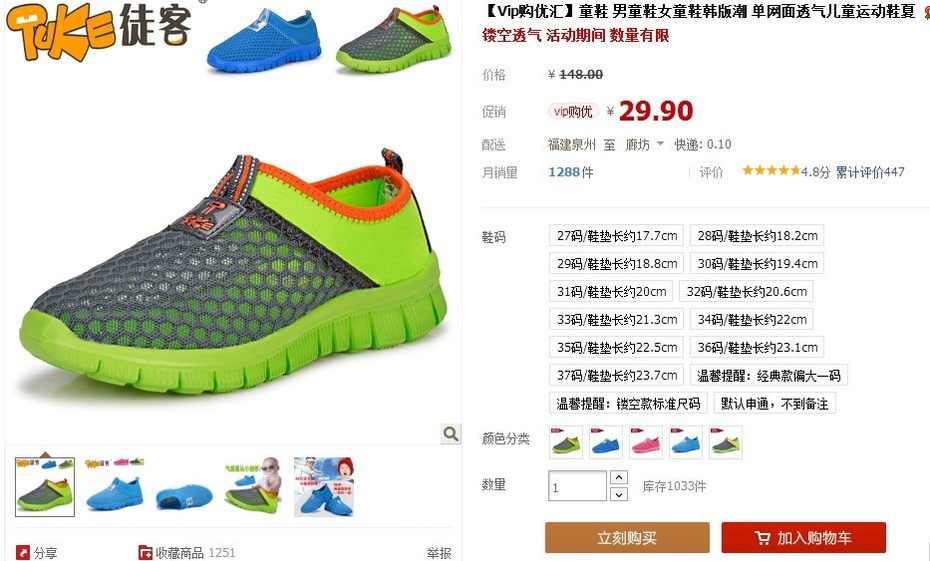Screen dimensions: 930x561
Task: Select the baby with shoe thumbnail
Action: pos(253,485)
